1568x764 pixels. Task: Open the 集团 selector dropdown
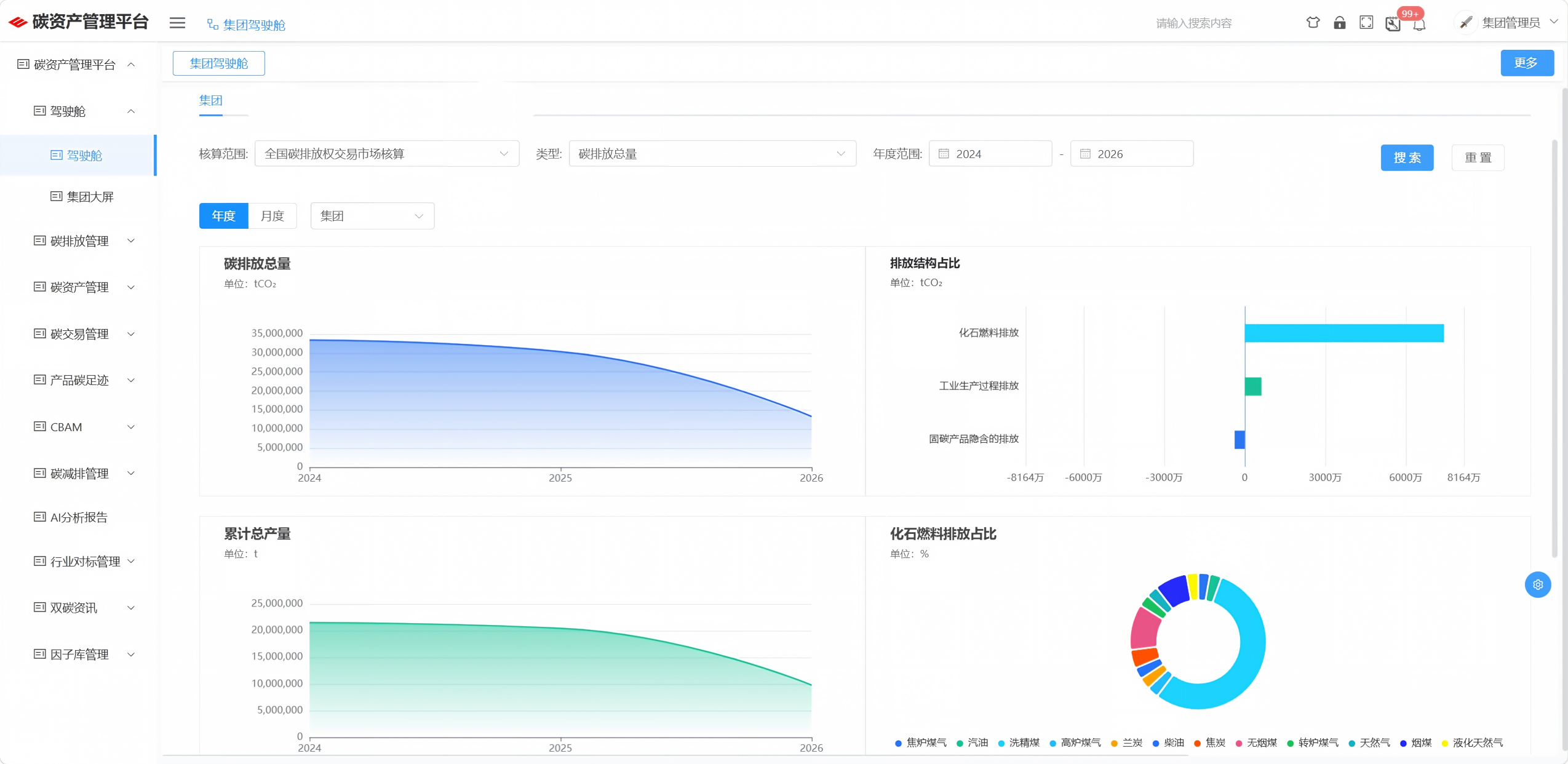point(372,216)
